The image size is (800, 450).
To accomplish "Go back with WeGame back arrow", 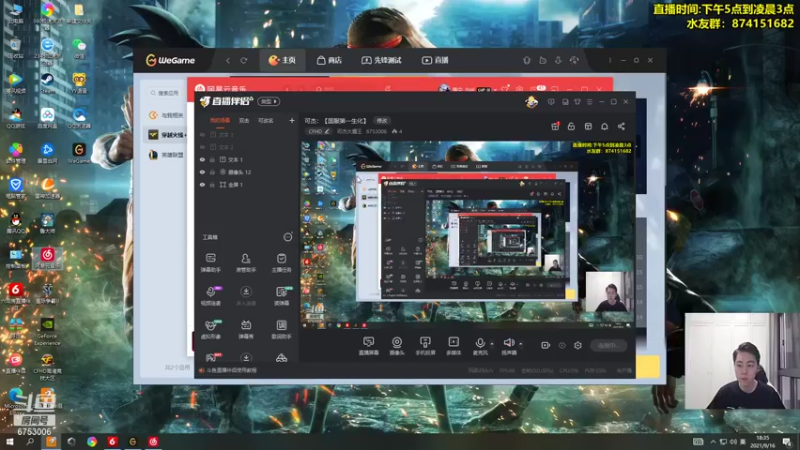I will 228,60.
